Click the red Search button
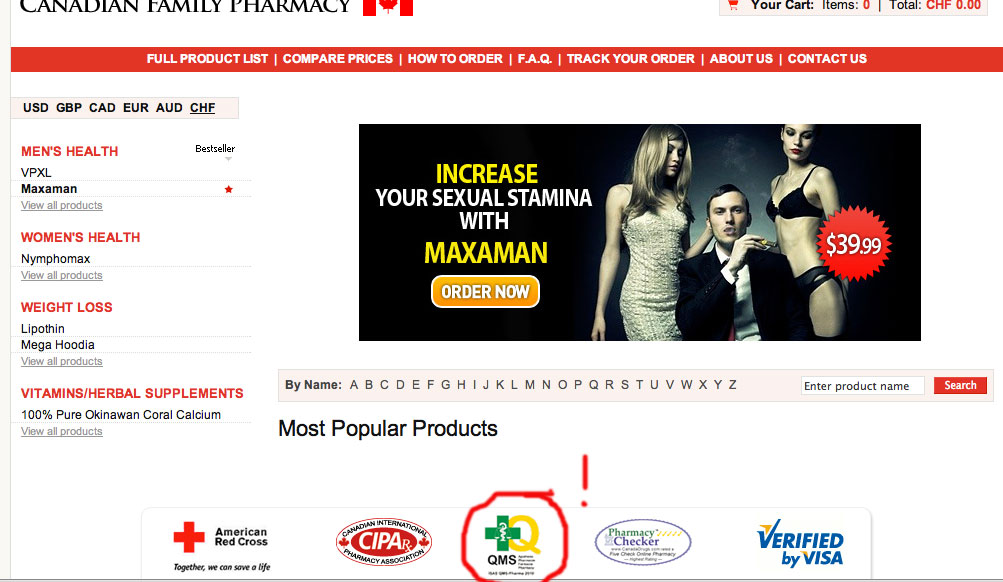This screenshot has width=1003, height=582. 960,385
